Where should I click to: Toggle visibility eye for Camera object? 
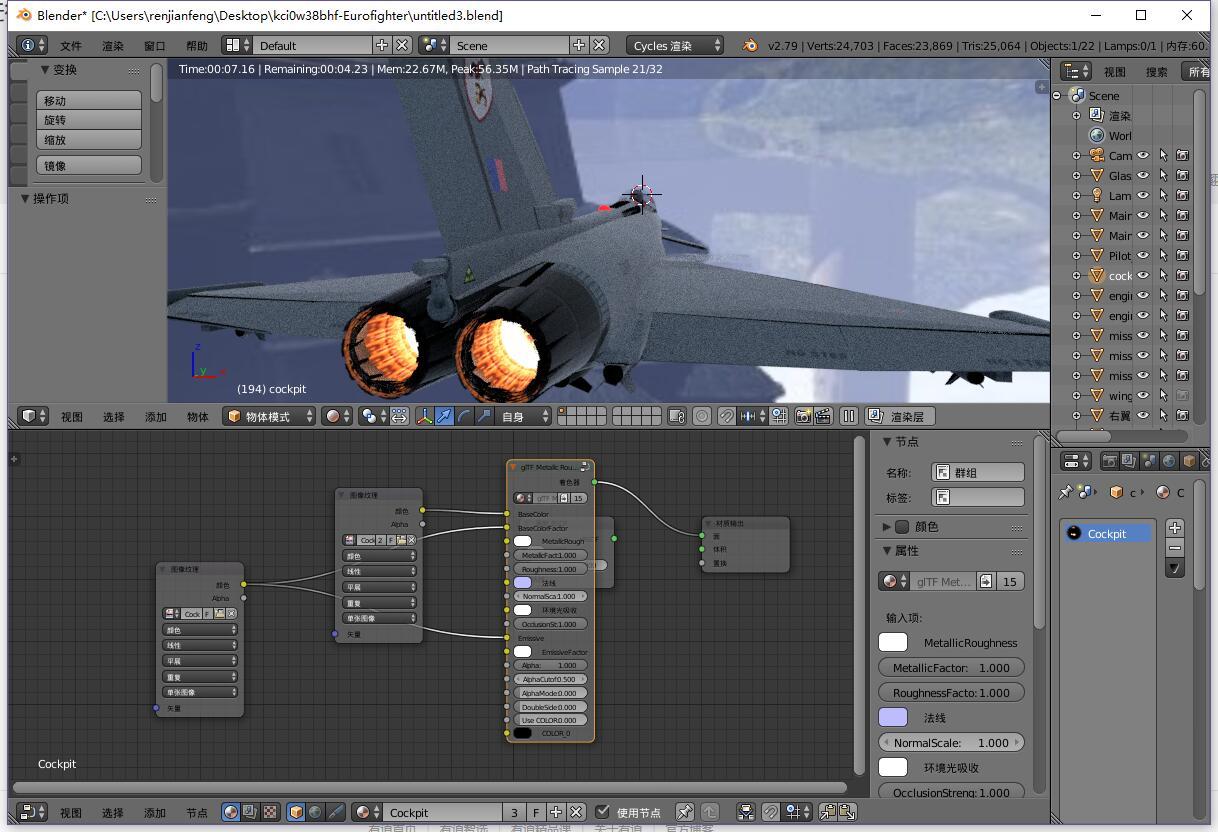pos(1143,155)
